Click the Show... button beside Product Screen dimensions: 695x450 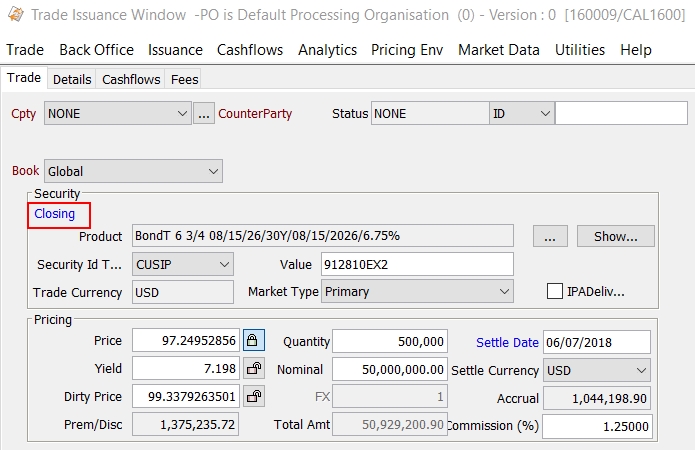616,236
